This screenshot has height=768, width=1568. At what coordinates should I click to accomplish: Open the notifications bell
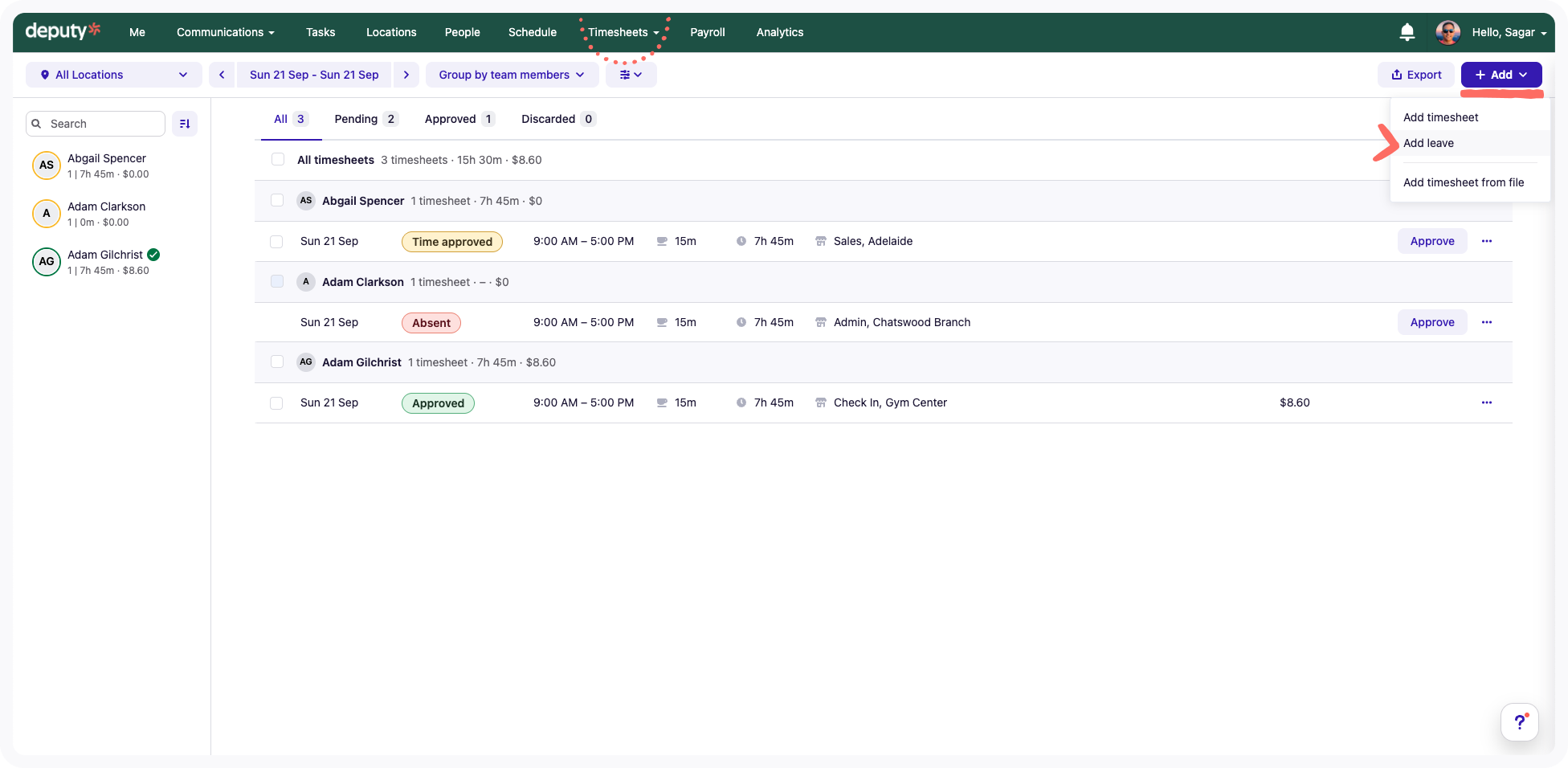pyautogui.click(x=1407, y=32)
